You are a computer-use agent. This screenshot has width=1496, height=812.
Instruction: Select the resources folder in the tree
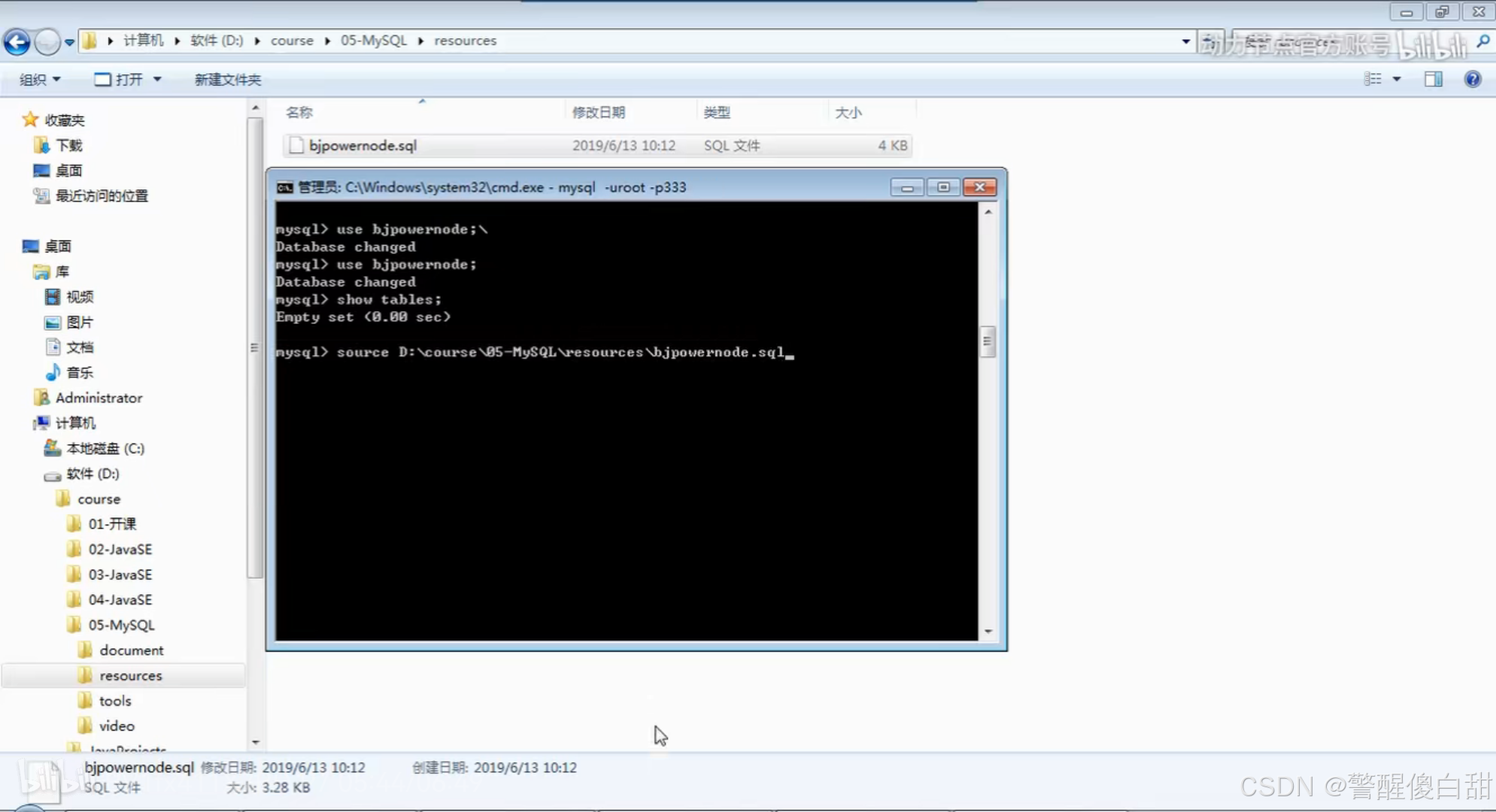click(130, 676)
